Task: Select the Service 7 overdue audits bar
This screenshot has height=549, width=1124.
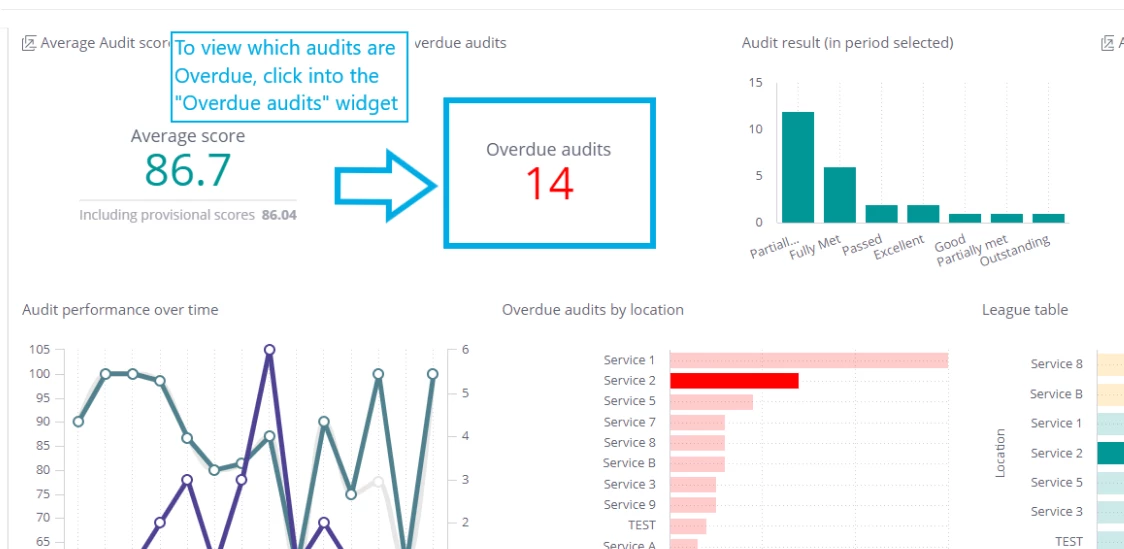Action: pyautogui.click(x=697, y=422)
